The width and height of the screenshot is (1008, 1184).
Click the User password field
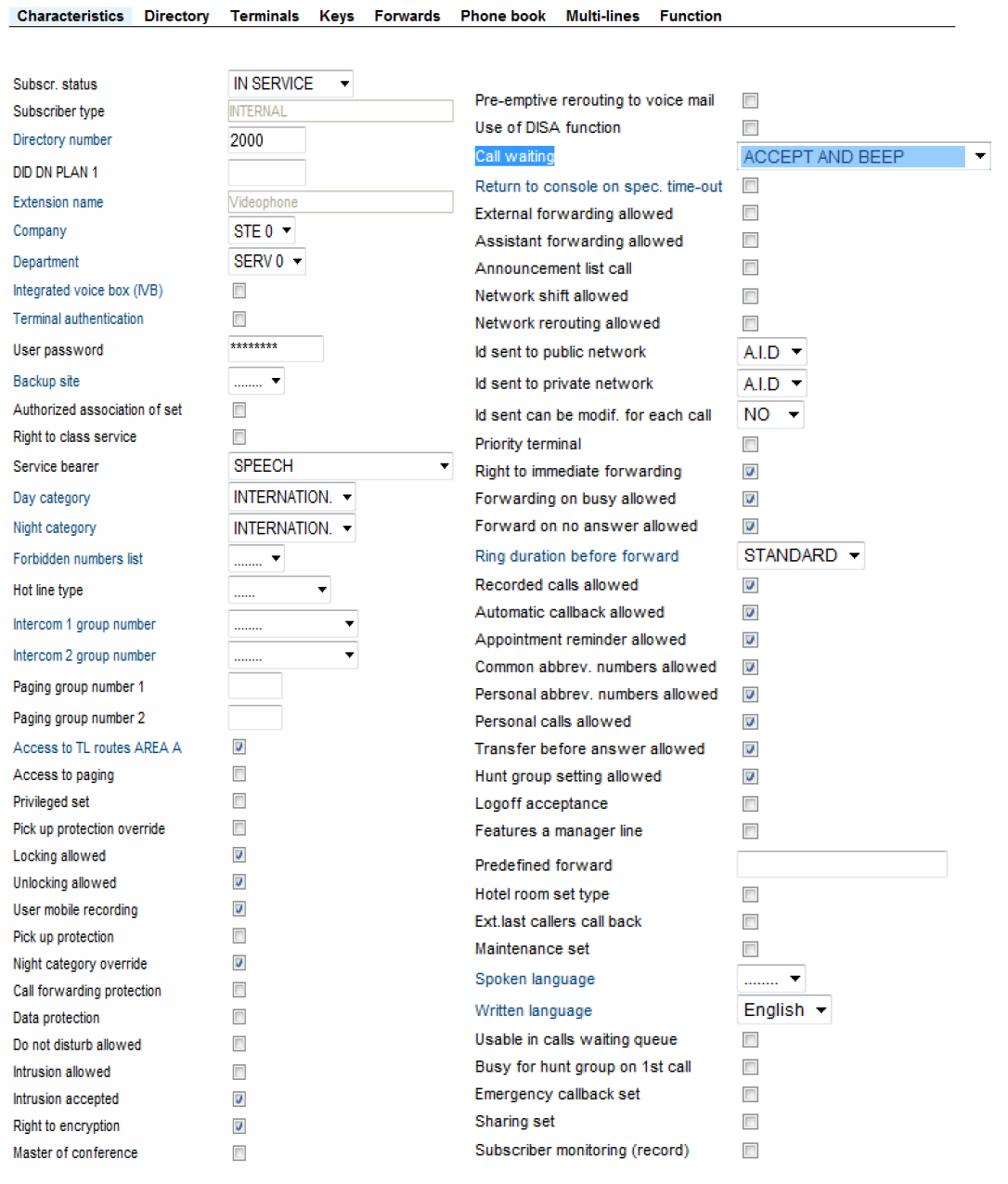point(275,349)
